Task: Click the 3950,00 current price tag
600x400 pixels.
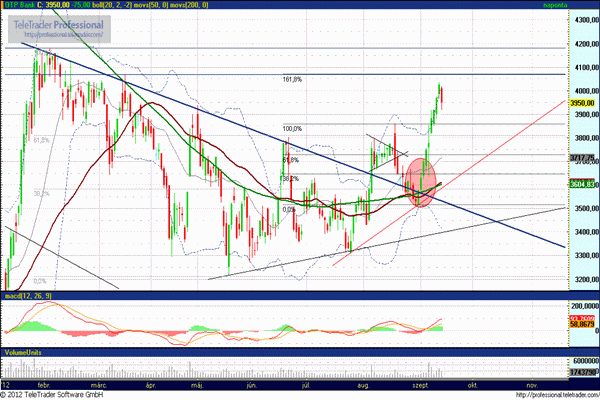Action: point(554,102)
